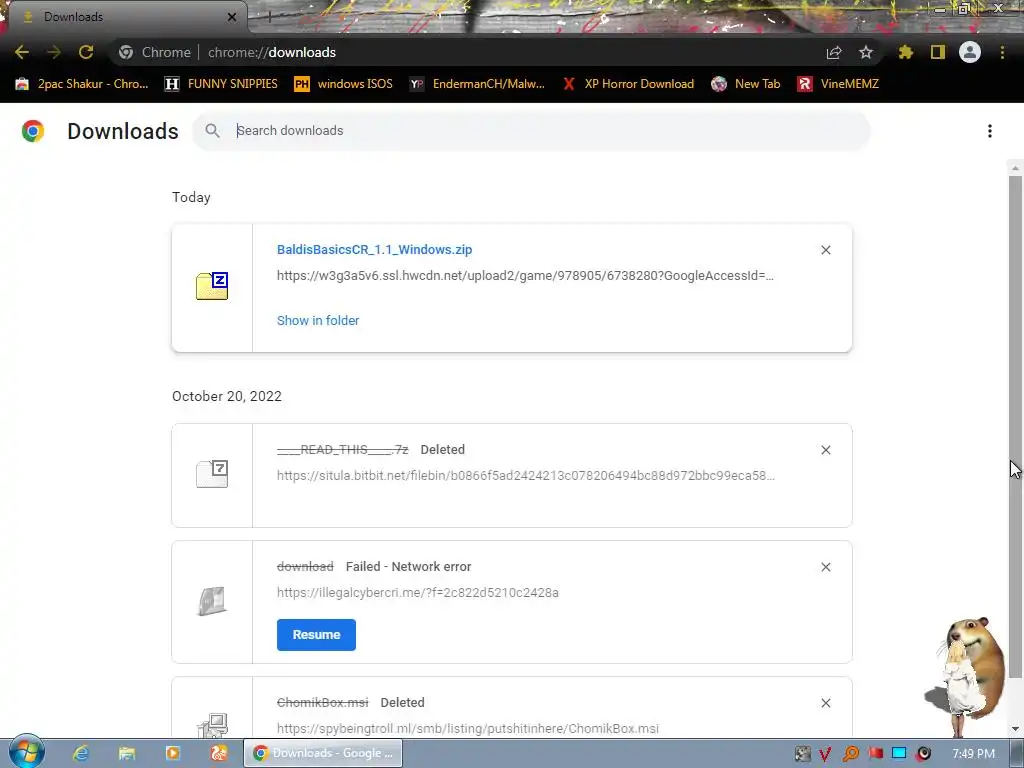Screen dimensions: 1024x768
Task: Click the orange magnifier tray icon
Action: [x=850, y=754]
